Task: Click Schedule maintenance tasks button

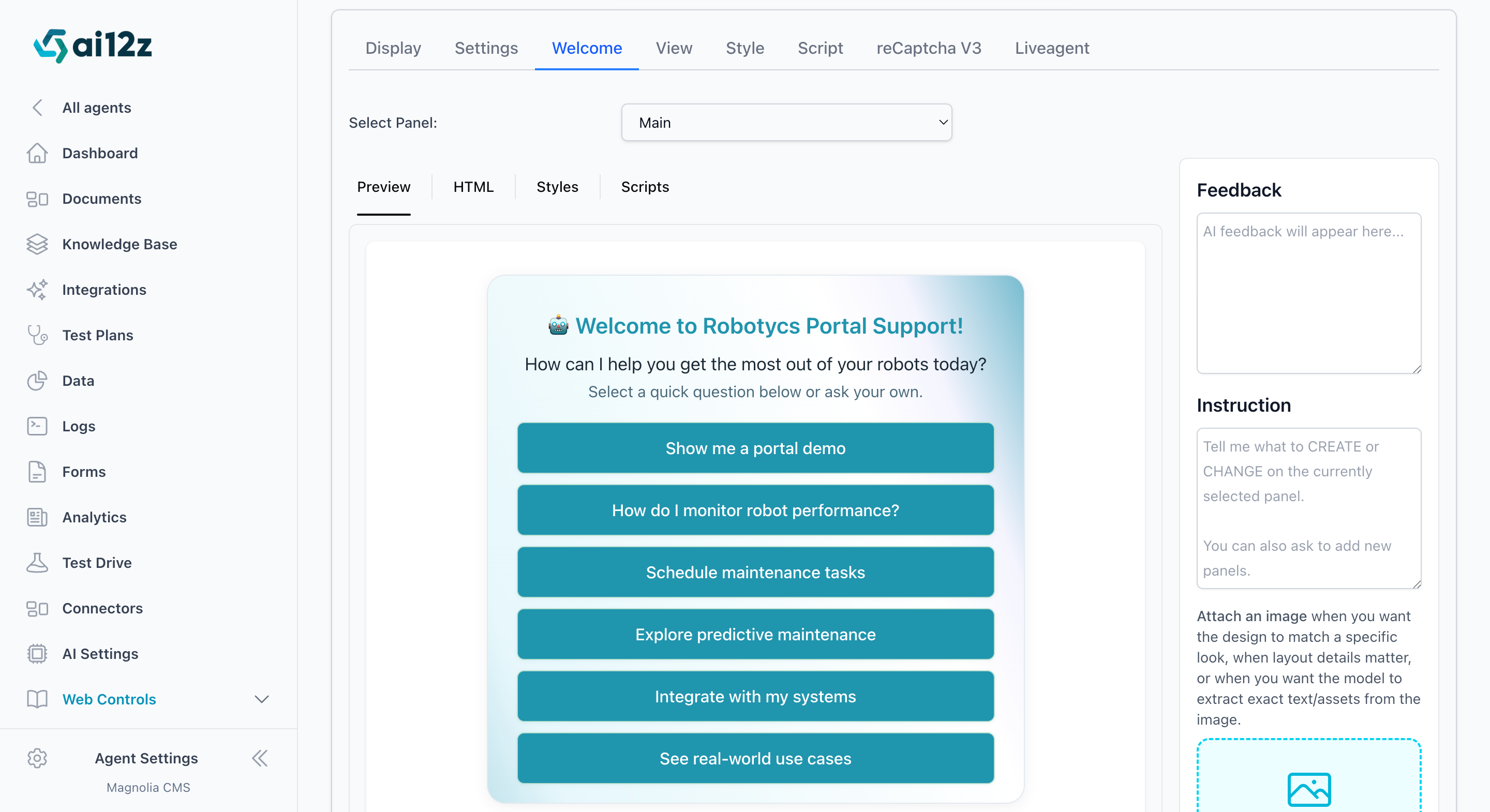Action: [x=755, y=572]
